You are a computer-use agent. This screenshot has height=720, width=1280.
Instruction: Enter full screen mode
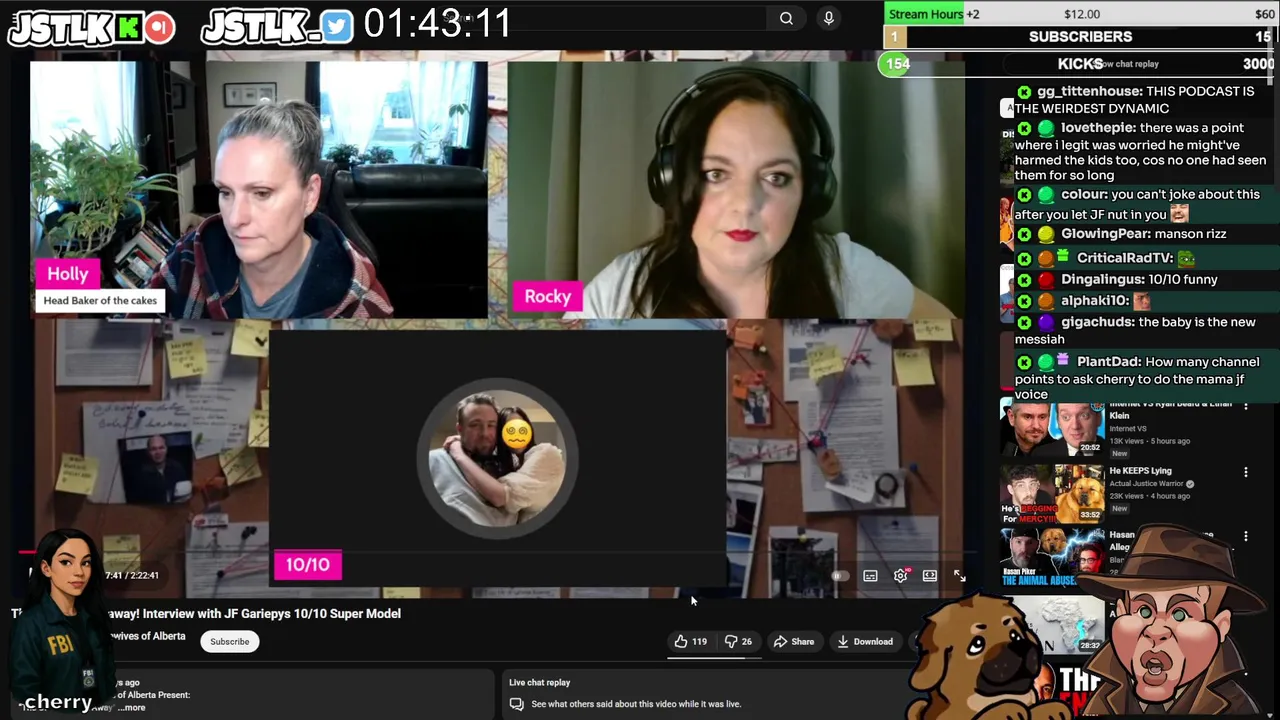959,576
